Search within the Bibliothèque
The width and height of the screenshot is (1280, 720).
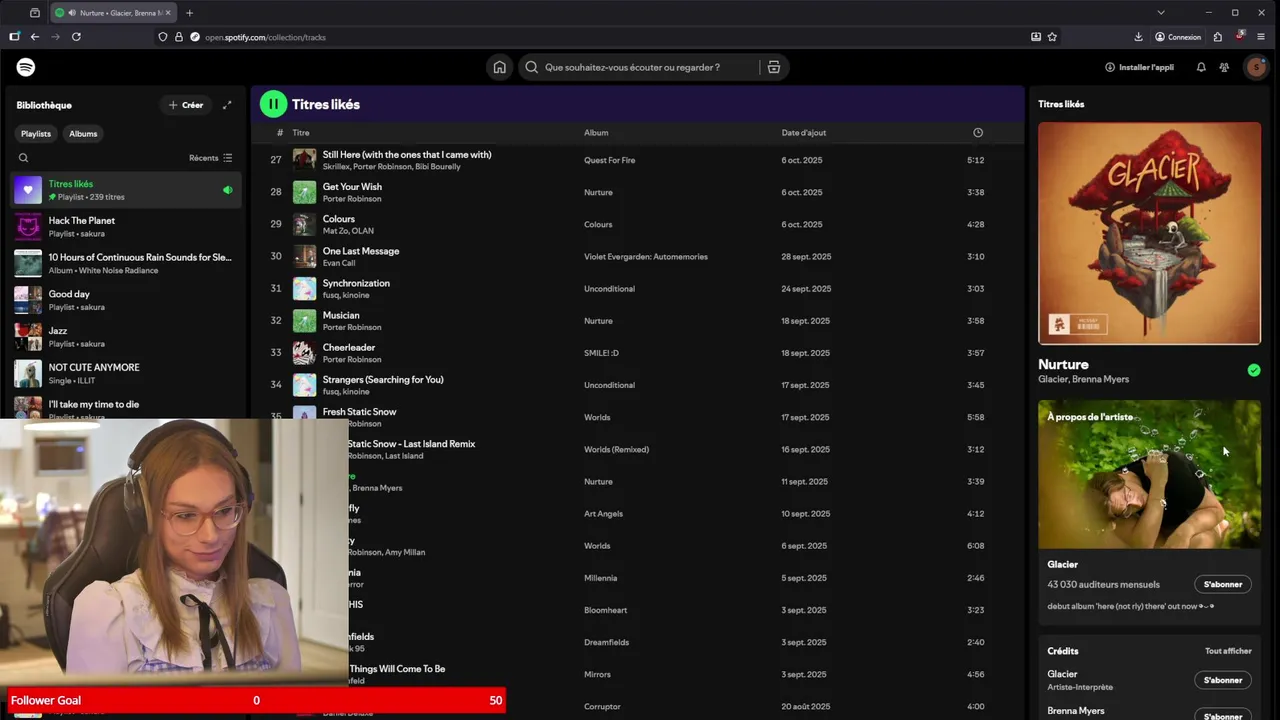tap(23, 158)
